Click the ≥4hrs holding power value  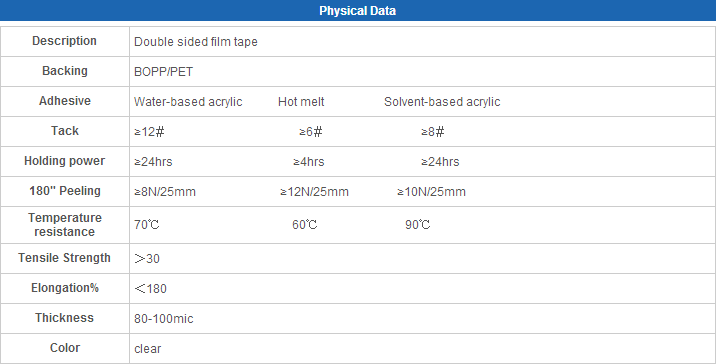click(x=309, y=162)
